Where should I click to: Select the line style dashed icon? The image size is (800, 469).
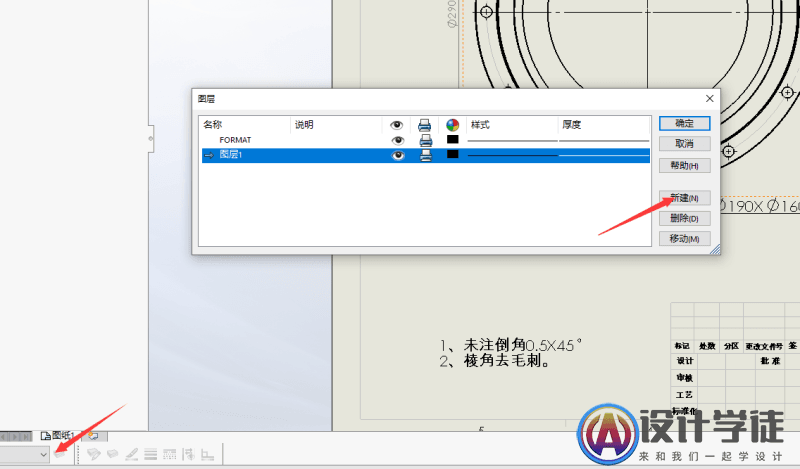tap(169, 454)
